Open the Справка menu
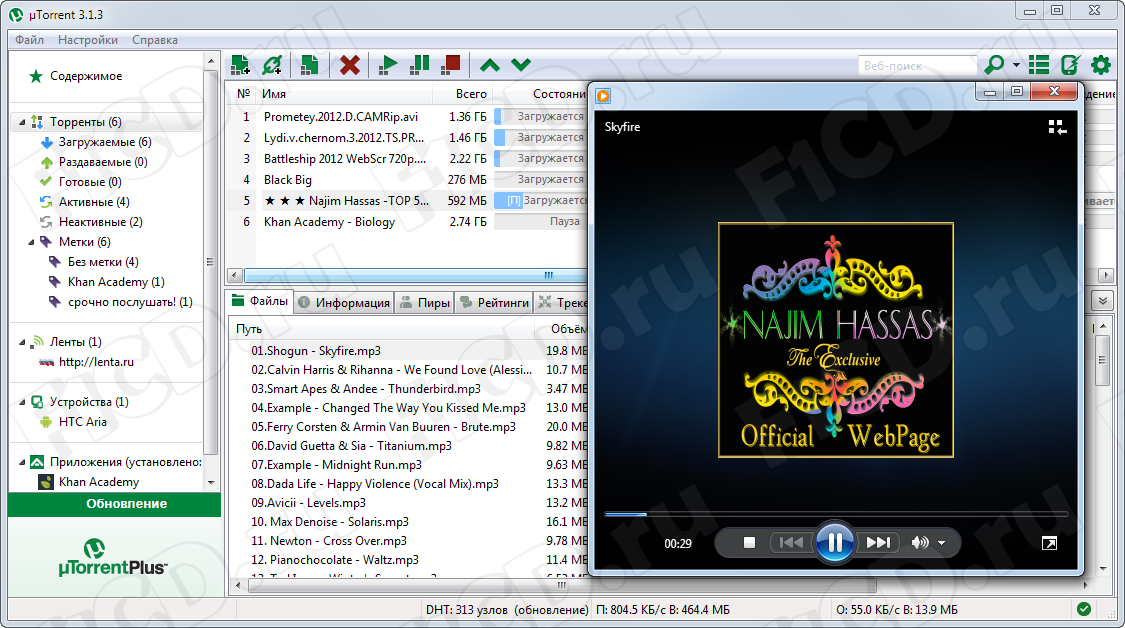The image size is (1125, 628). [x=155, y=40]
